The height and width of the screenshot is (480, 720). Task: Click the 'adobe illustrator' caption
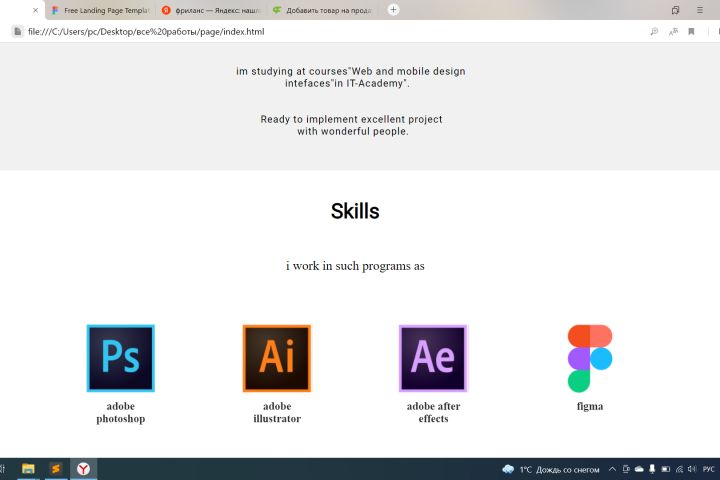click(277, 412)
